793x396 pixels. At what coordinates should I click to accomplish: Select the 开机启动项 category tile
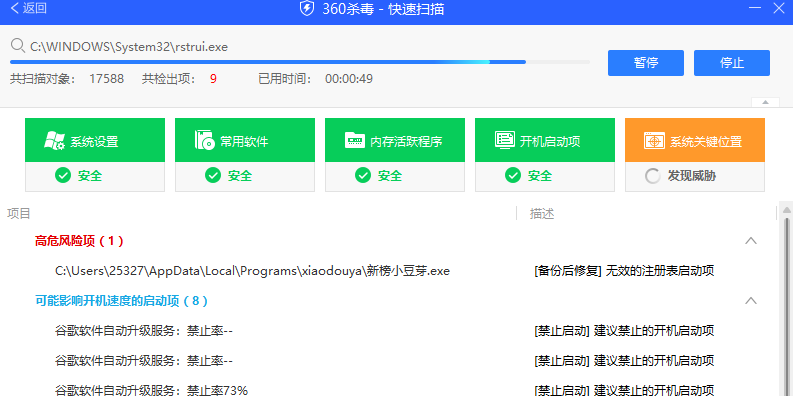(x=545, y=155)
